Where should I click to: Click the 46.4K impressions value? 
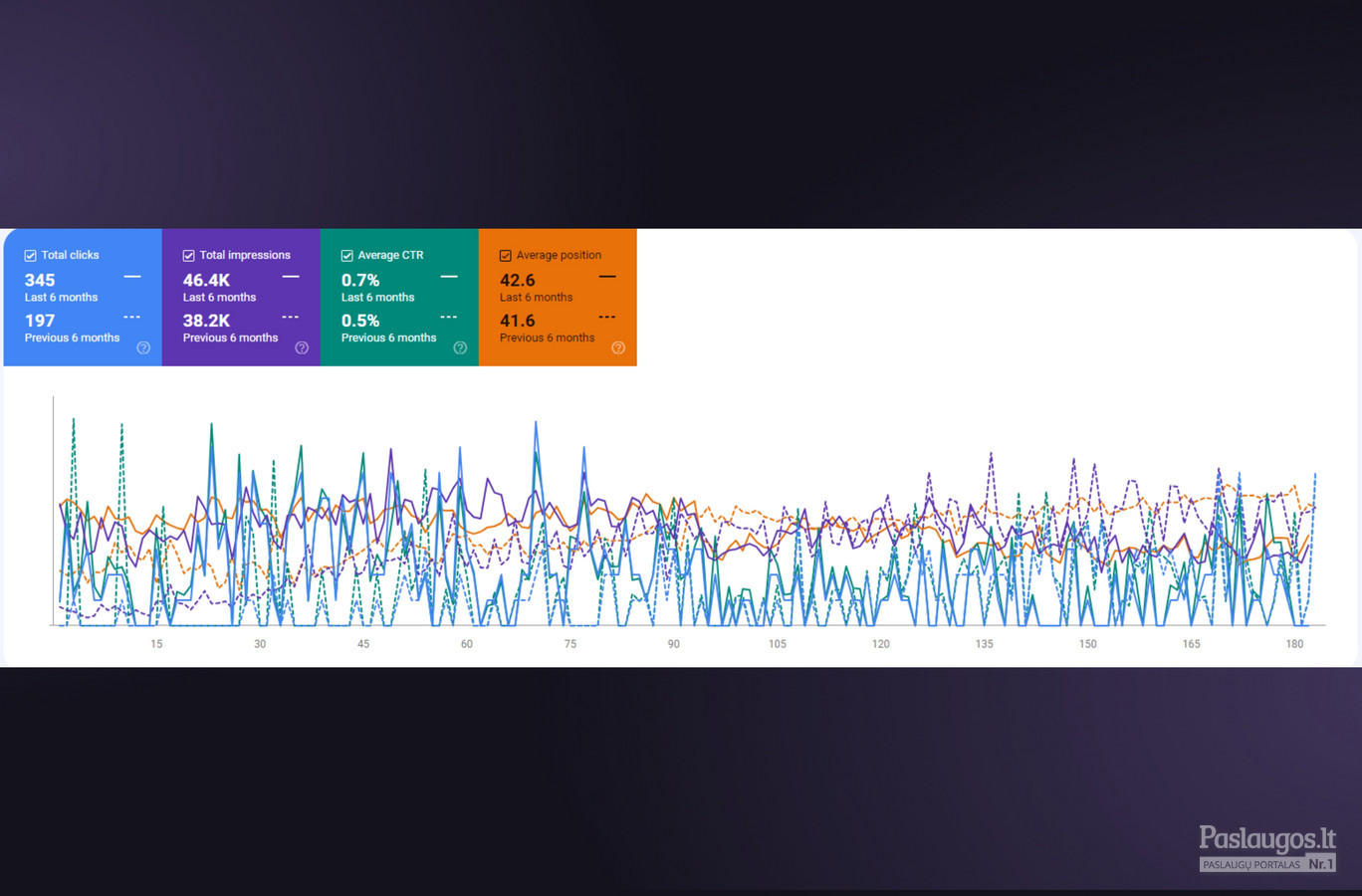click(206, 281)
